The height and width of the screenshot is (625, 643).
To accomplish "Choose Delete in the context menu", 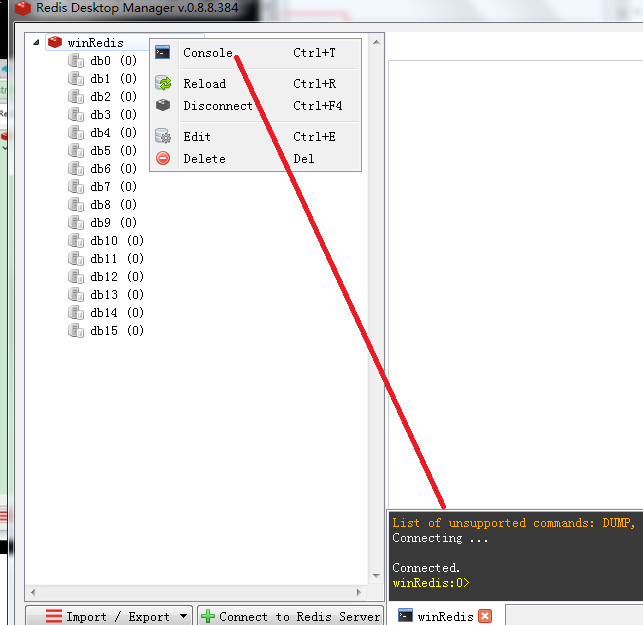I will (255, 159).
